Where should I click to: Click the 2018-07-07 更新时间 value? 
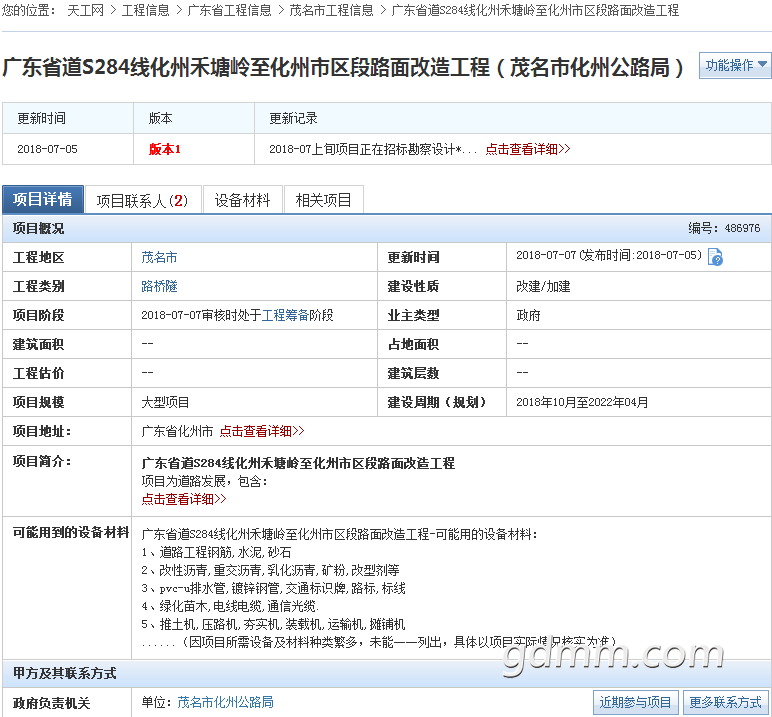point(546,255)
